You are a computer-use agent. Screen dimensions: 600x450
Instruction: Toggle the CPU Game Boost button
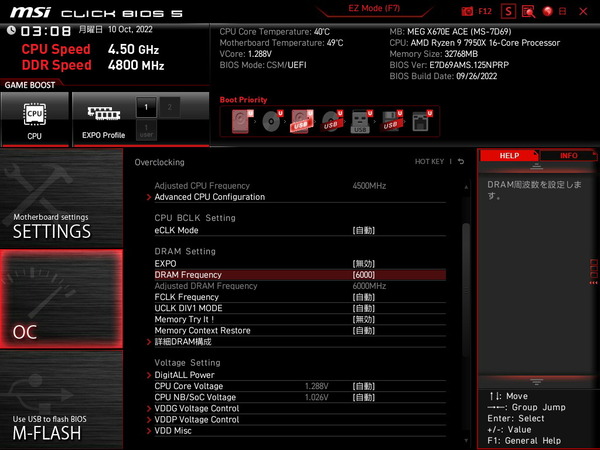(35, 119)
